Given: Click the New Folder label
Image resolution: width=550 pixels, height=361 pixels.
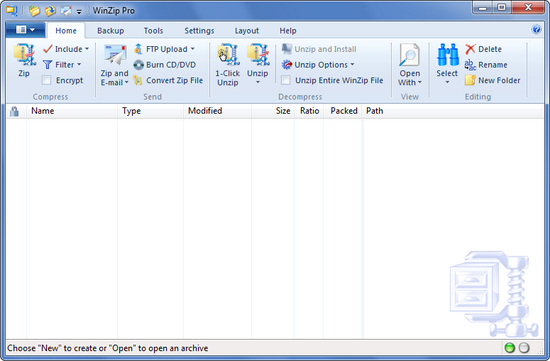Looking at the screenshot, I should pyautogui.click(x=499, y=80).
